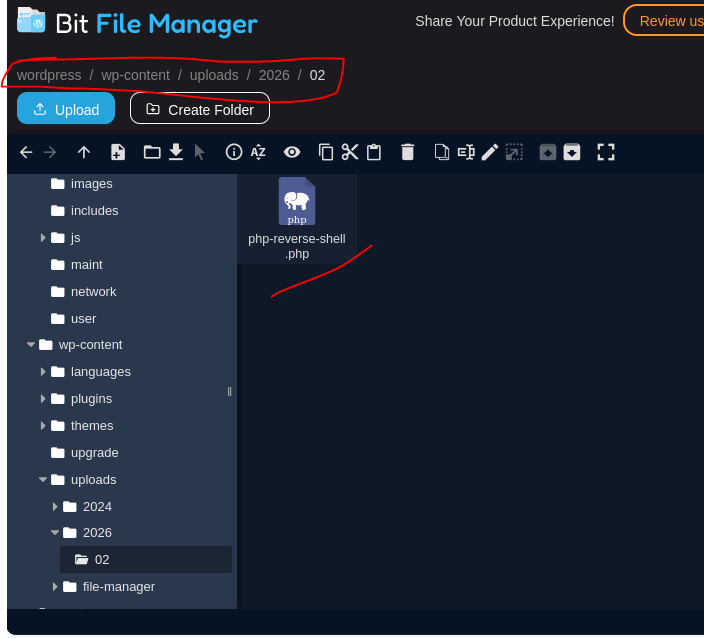Click "uploads" in the breadcrumb path
The height and width of the screenshot is (638, 704).
[214, 75]
